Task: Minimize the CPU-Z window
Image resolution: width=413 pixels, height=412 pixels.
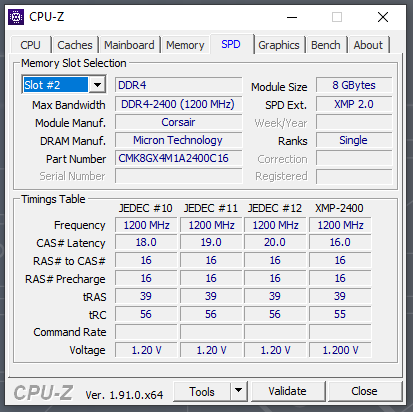Action: [x=292, y=17]
